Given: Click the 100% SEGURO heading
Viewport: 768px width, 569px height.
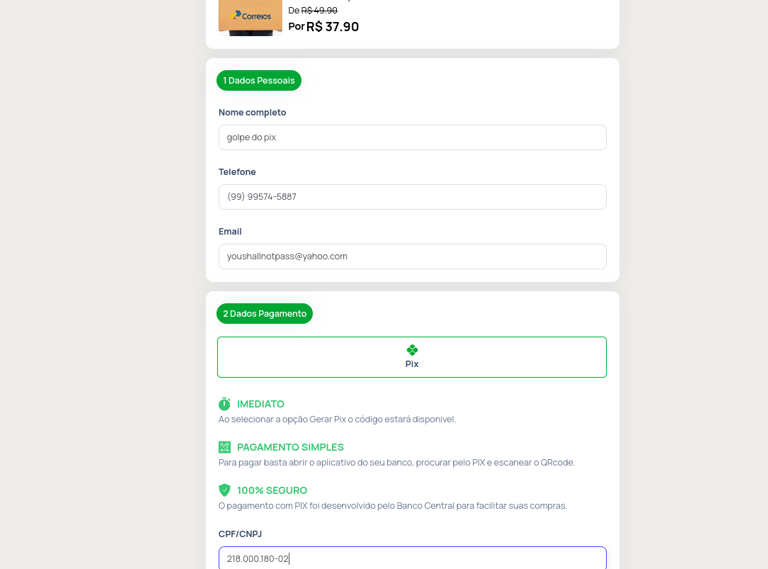Looking at the screenshot, I should pos(272,490).
